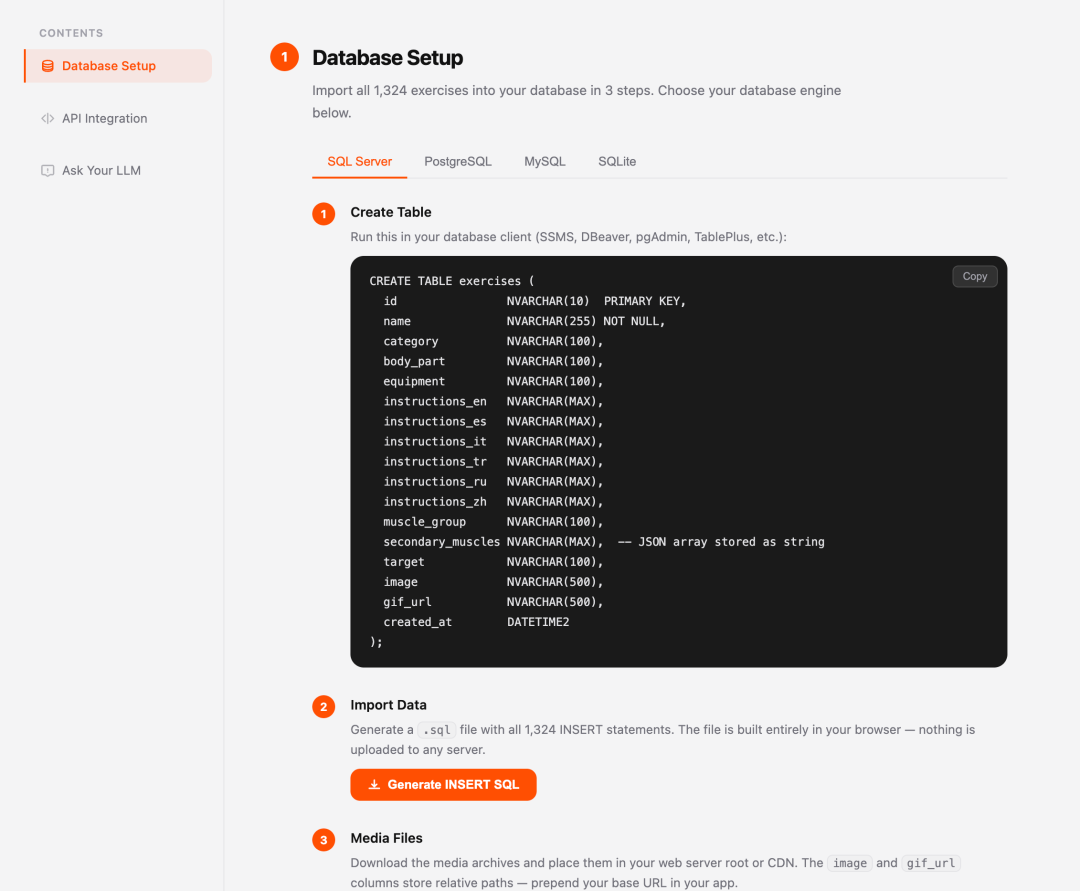Click the CONTENTS sidebar label
This screenshot has width=1080, height=891.
71,33
